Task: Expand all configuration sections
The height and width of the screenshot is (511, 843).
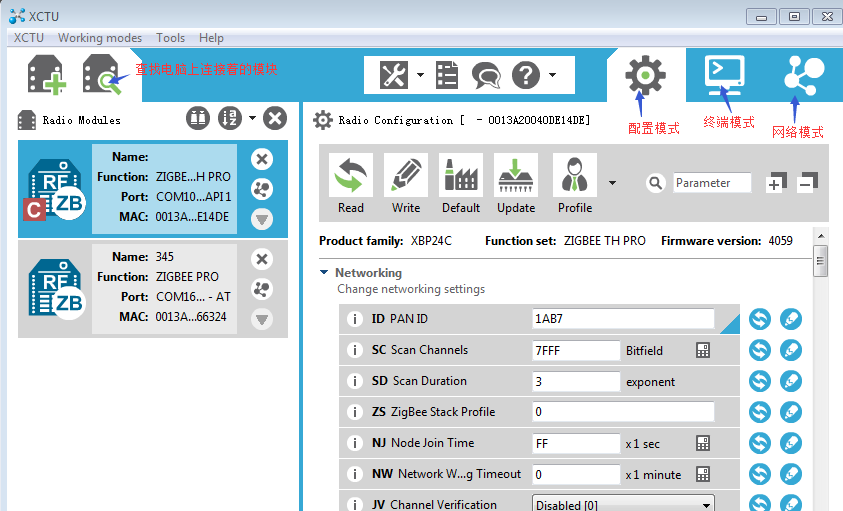Action: pos(776,182)
